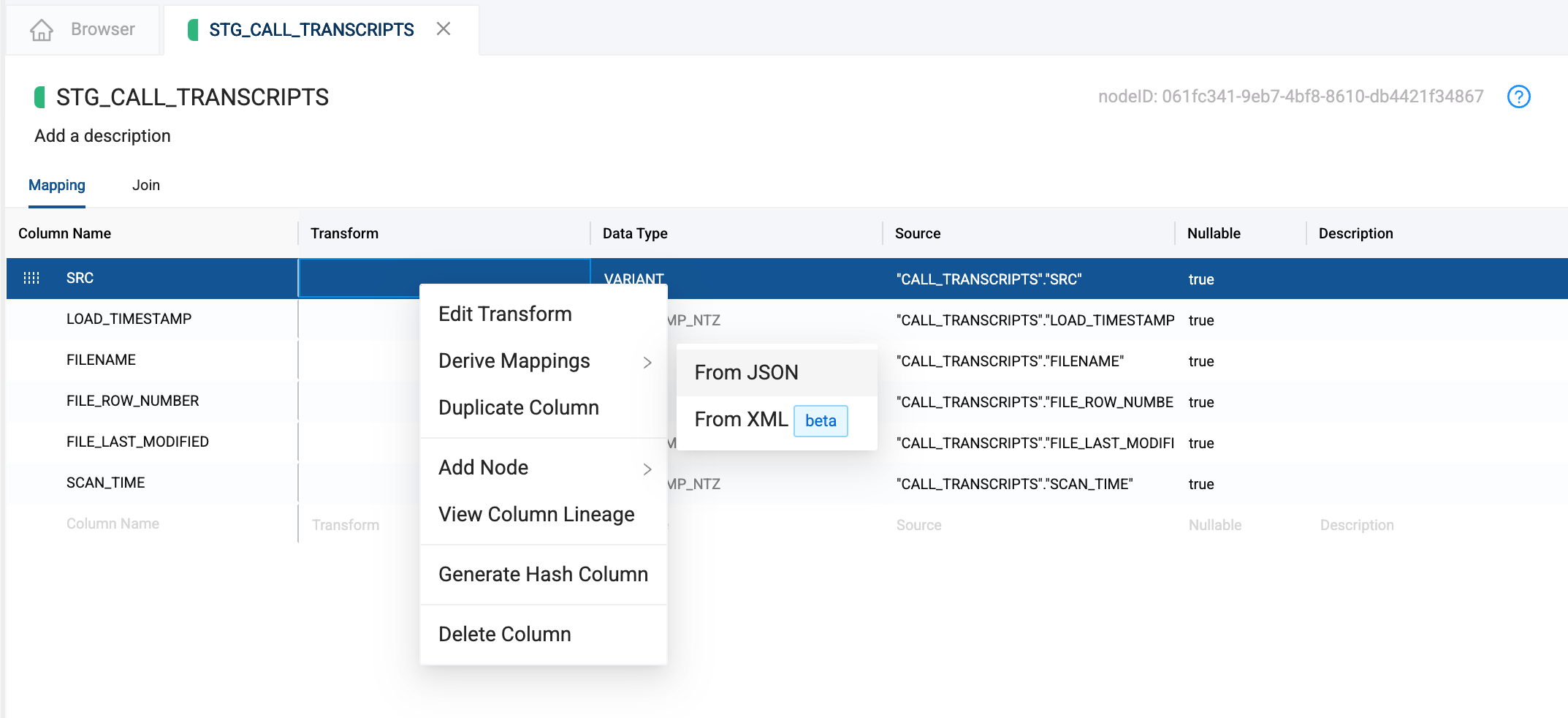Choose Generate Hash Column
Image resolution: width=1568 pixels, height=718 pixels.
click(543, 574)
